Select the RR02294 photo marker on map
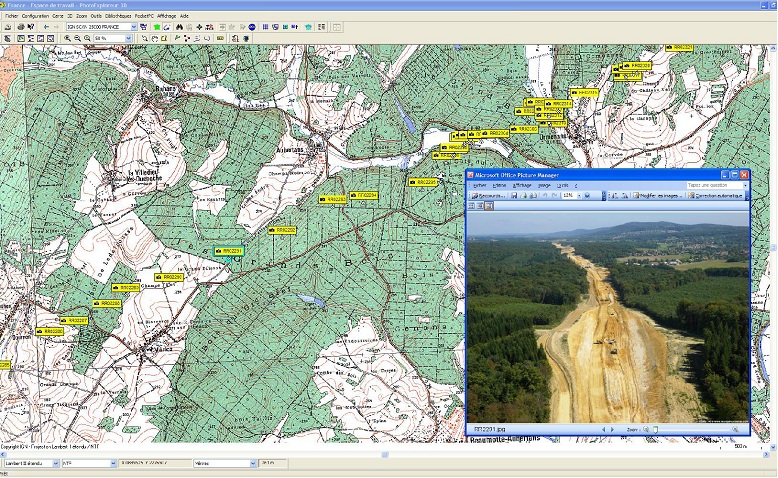 [x=364, y=196]
